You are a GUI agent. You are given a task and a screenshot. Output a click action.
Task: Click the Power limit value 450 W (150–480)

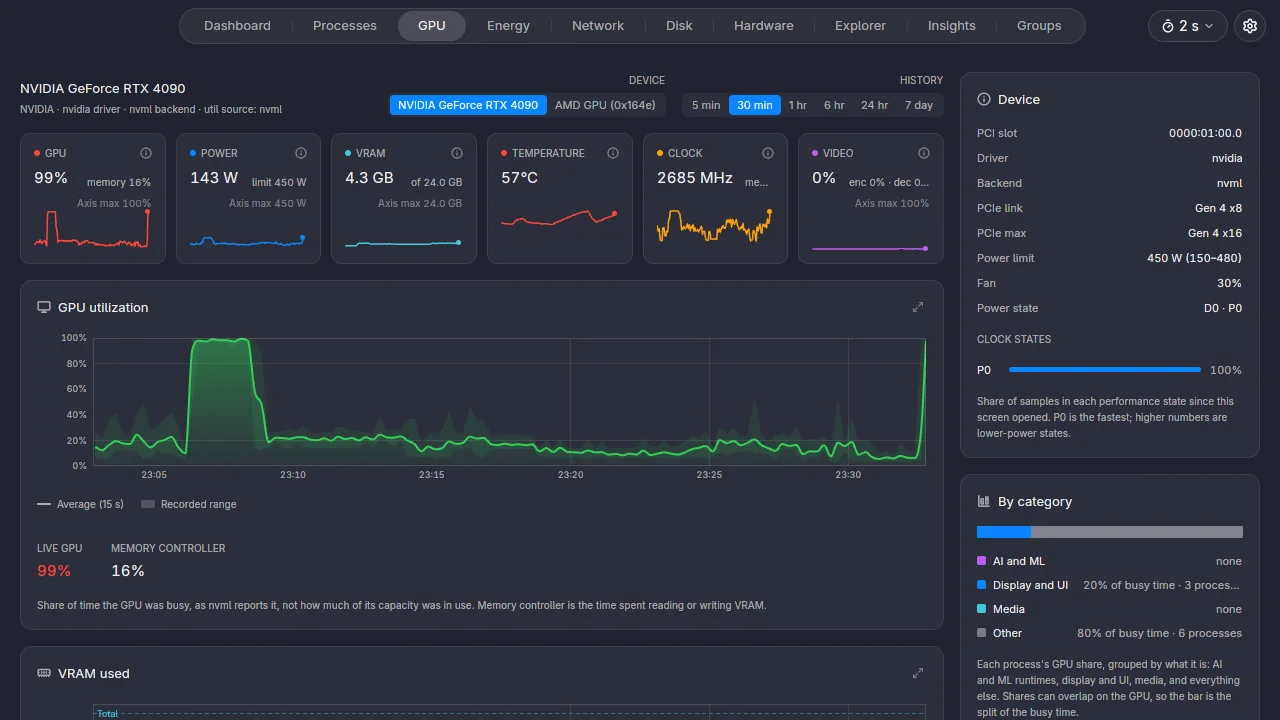click(1194, 258)
